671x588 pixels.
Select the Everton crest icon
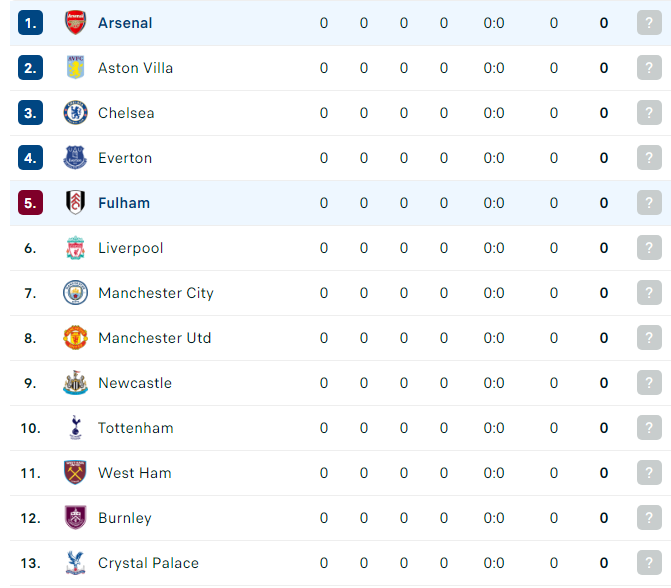(x=75, y=157)
